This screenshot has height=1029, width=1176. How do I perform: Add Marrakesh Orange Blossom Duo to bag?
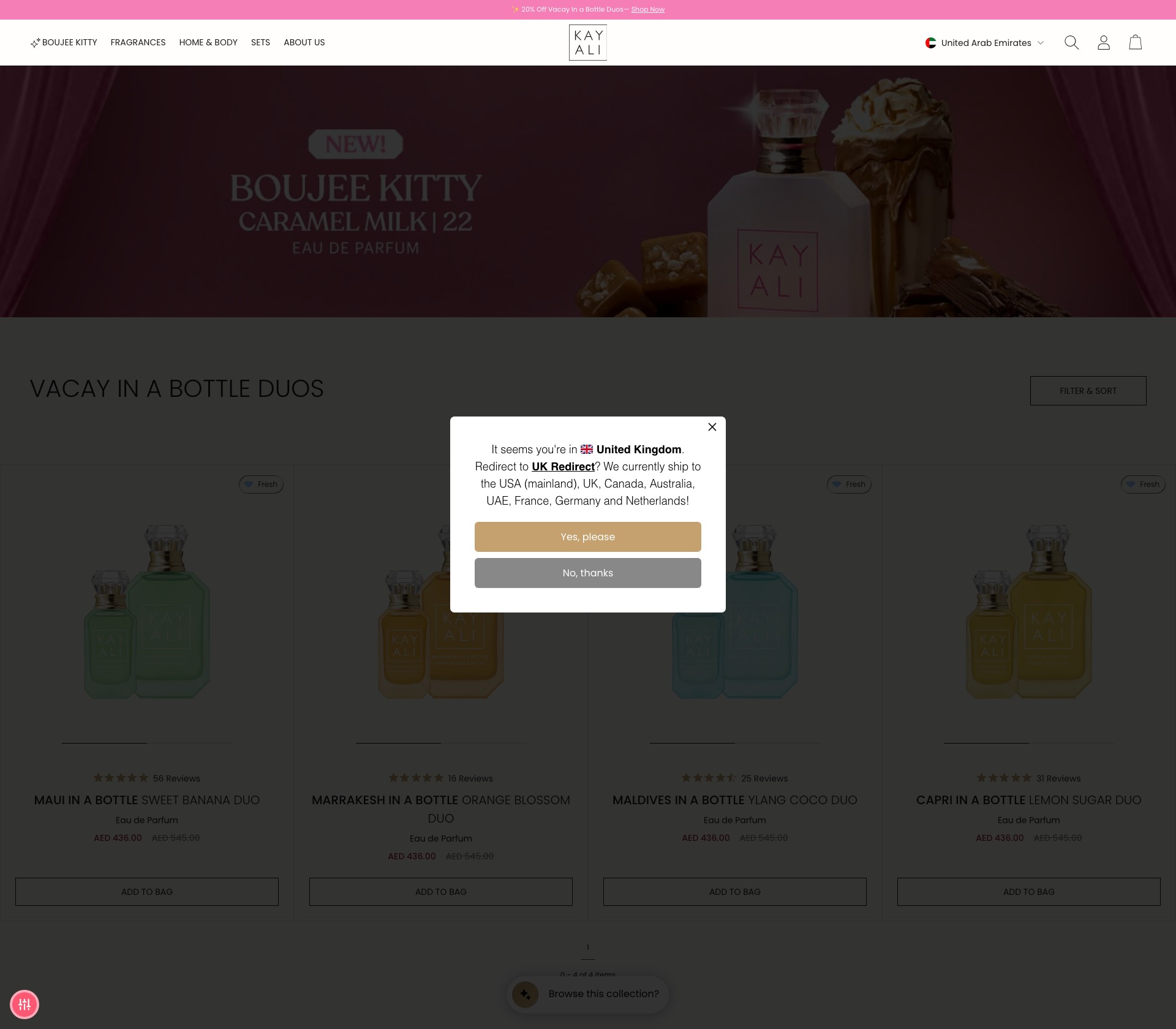coord(441,892)
